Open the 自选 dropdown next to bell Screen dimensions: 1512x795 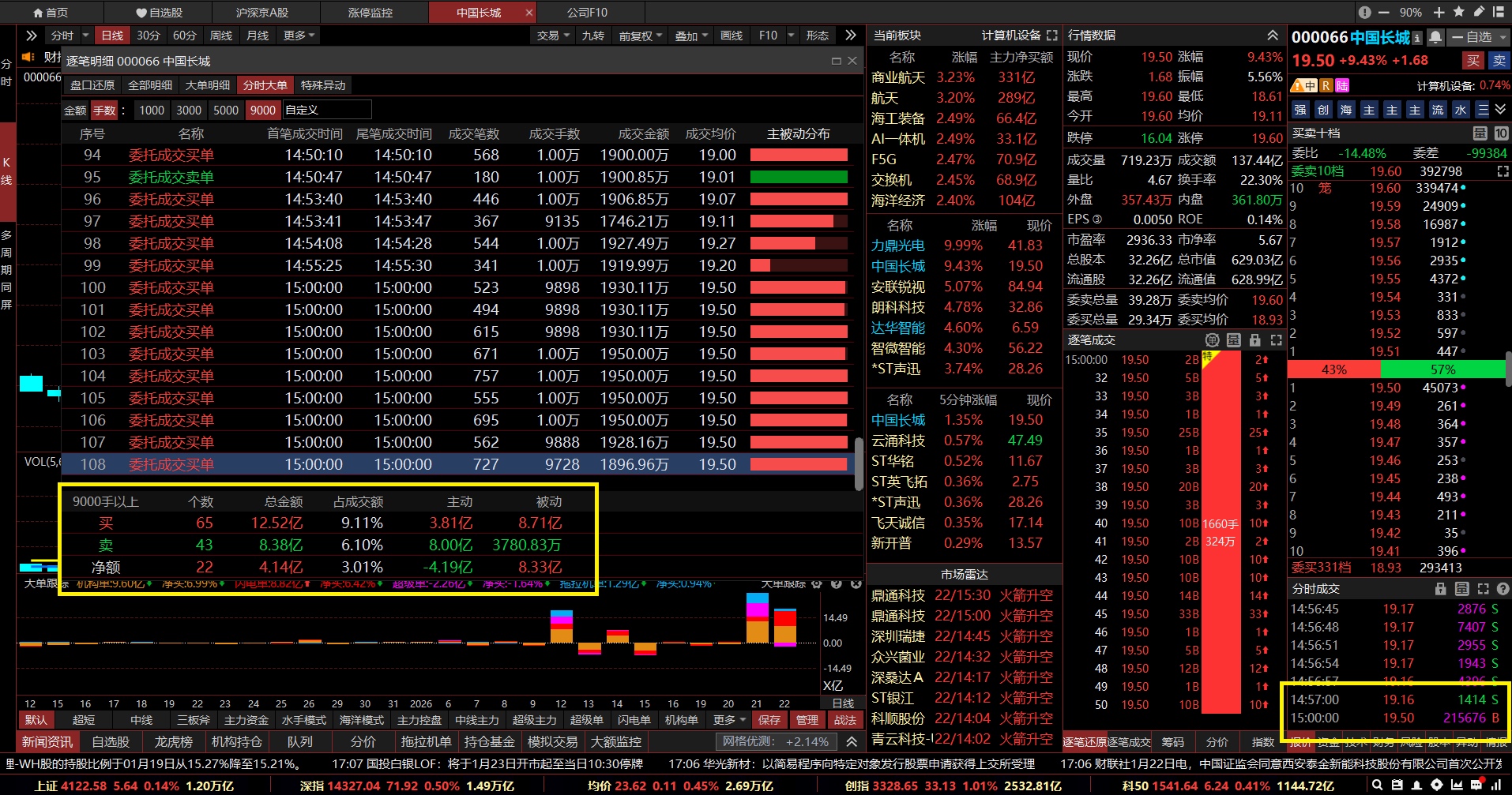[x=1479, y=37]
